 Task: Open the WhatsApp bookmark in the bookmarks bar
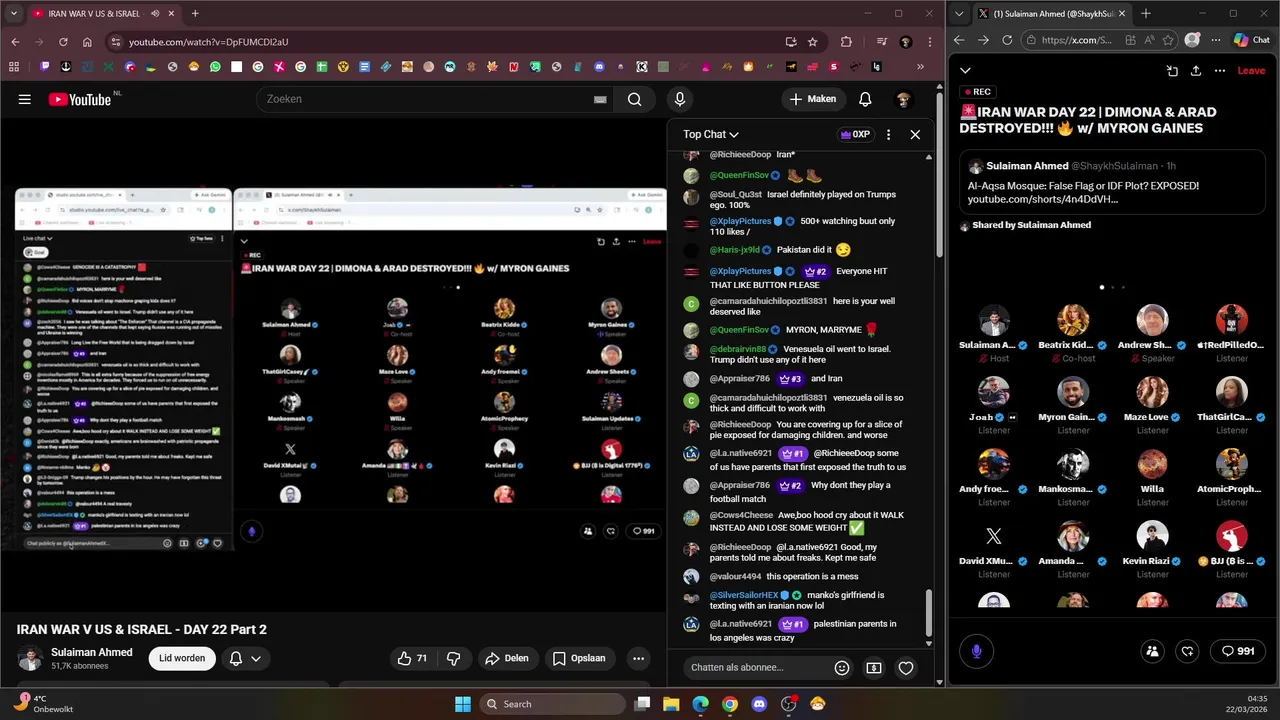coord(215,67)
